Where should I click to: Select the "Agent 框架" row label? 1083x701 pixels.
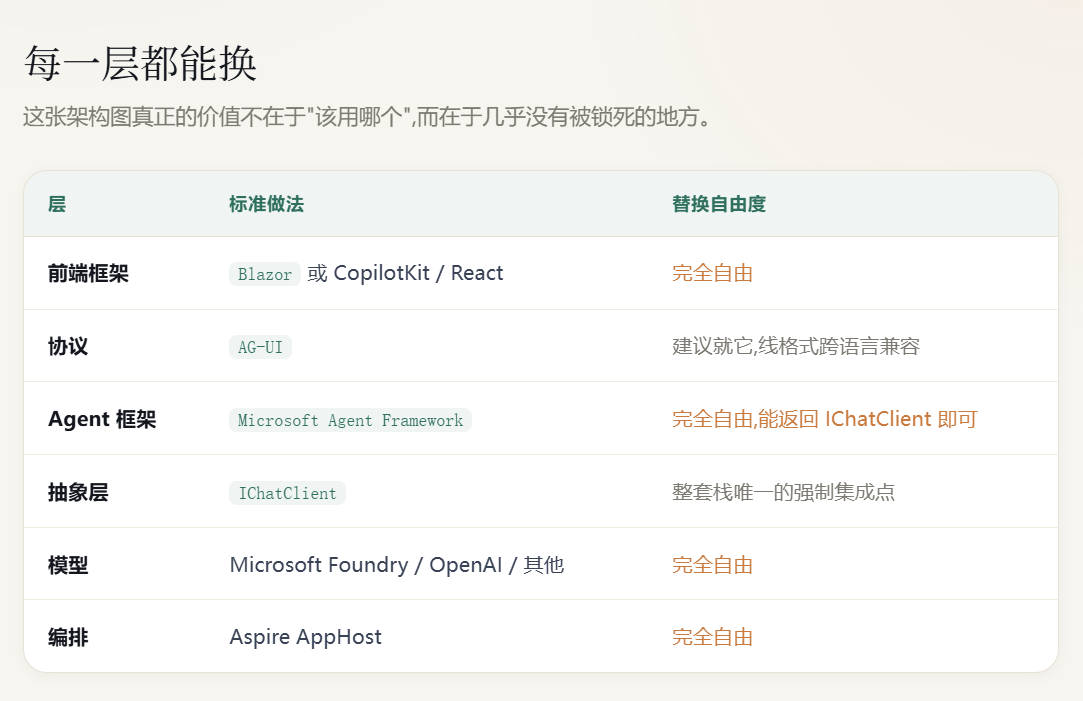(x=102, y=419)
